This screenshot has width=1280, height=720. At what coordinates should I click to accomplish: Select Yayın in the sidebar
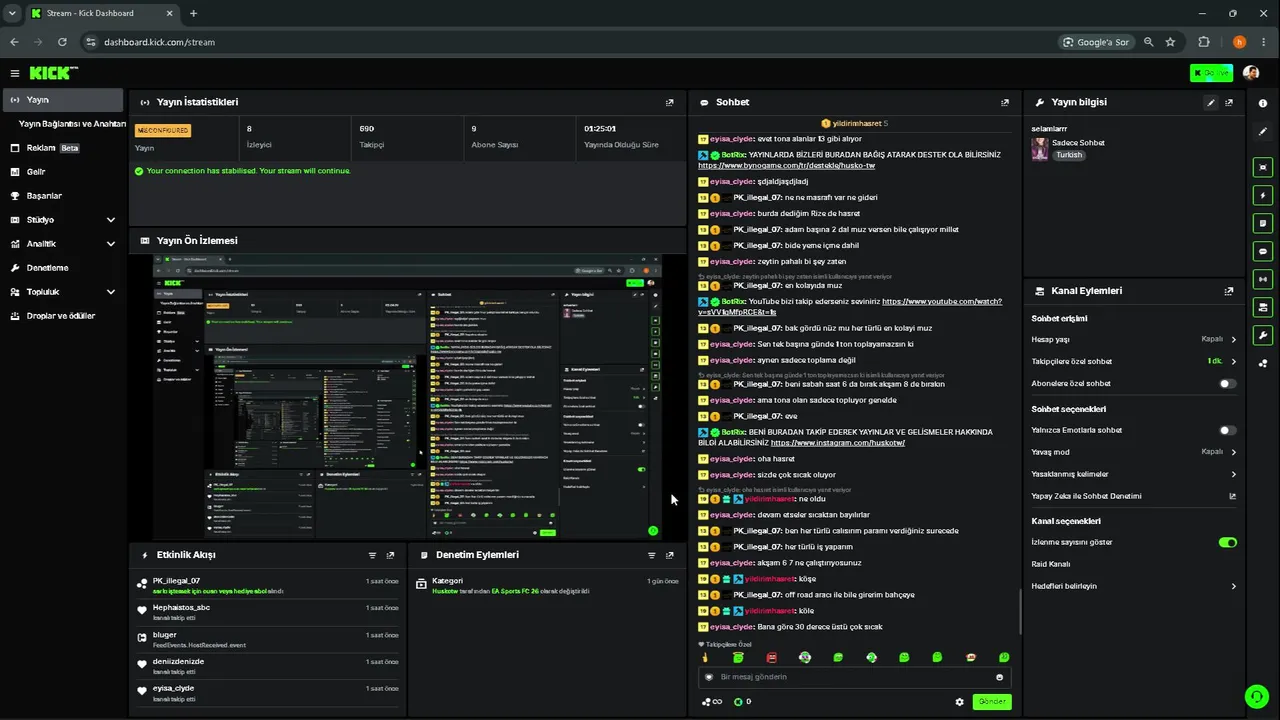tap(63, 100)
